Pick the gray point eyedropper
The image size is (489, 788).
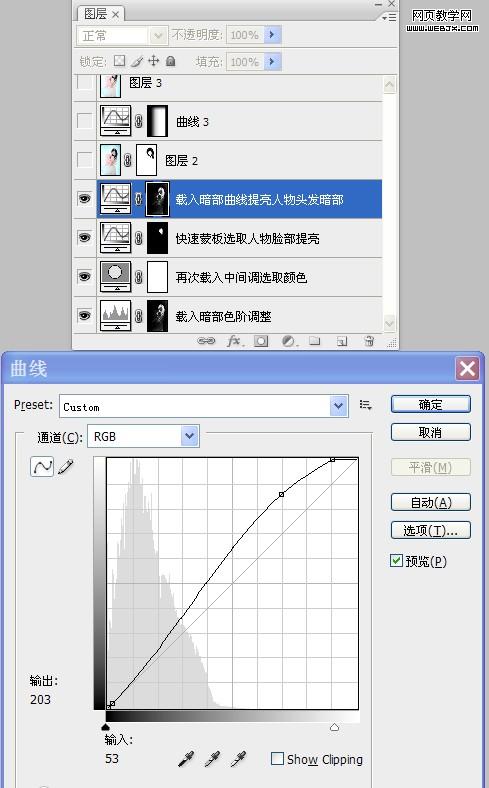pos(212,758)
